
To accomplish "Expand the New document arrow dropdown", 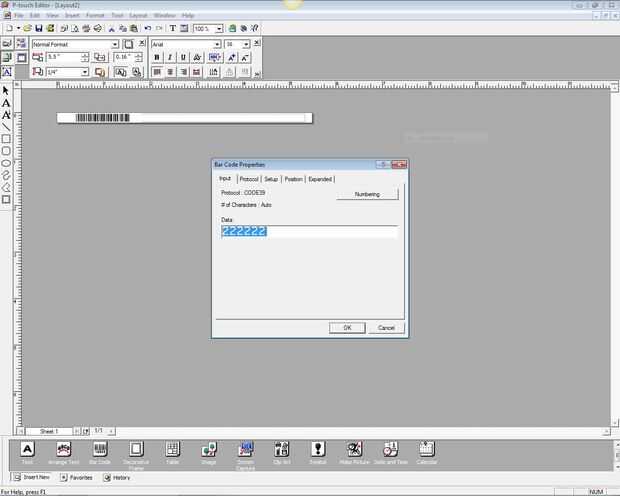I will [x=18, y=28].
